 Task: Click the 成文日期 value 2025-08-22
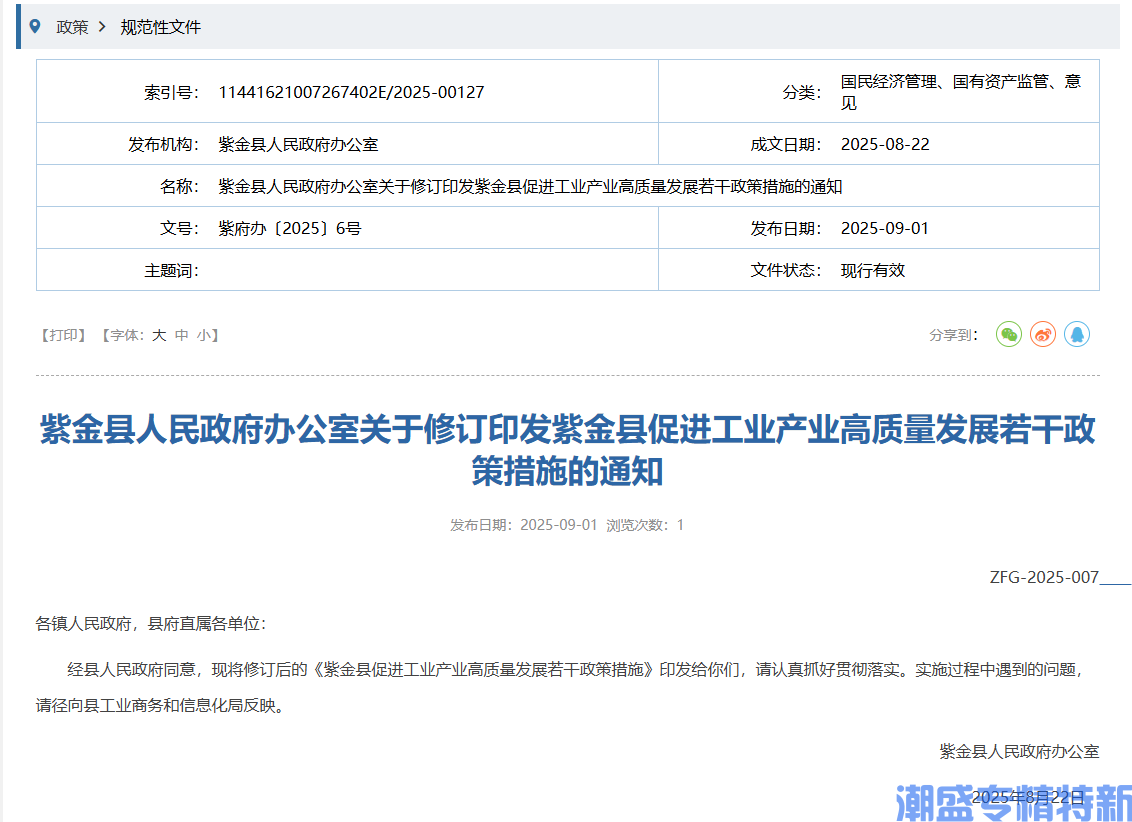(x=885, y=144)
